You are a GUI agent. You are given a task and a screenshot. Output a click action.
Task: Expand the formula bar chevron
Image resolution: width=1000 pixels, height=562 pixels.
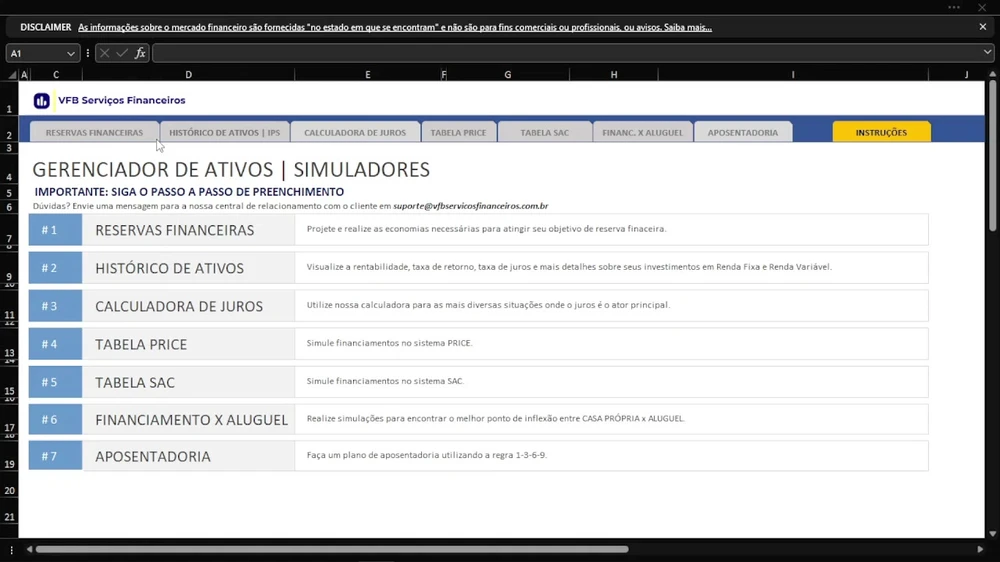tap(987, 52)
